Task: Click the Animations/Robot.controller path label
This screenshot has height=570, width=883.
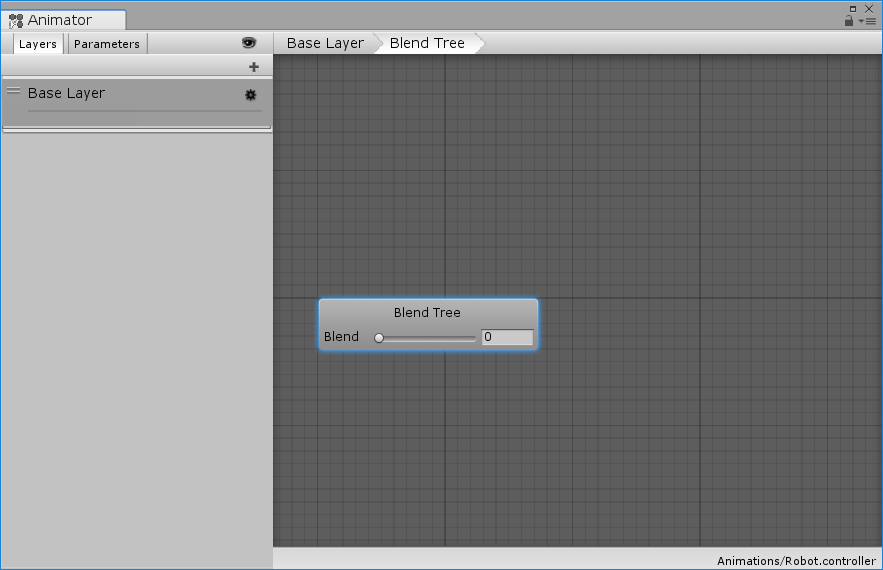Action: coord(796,561)
